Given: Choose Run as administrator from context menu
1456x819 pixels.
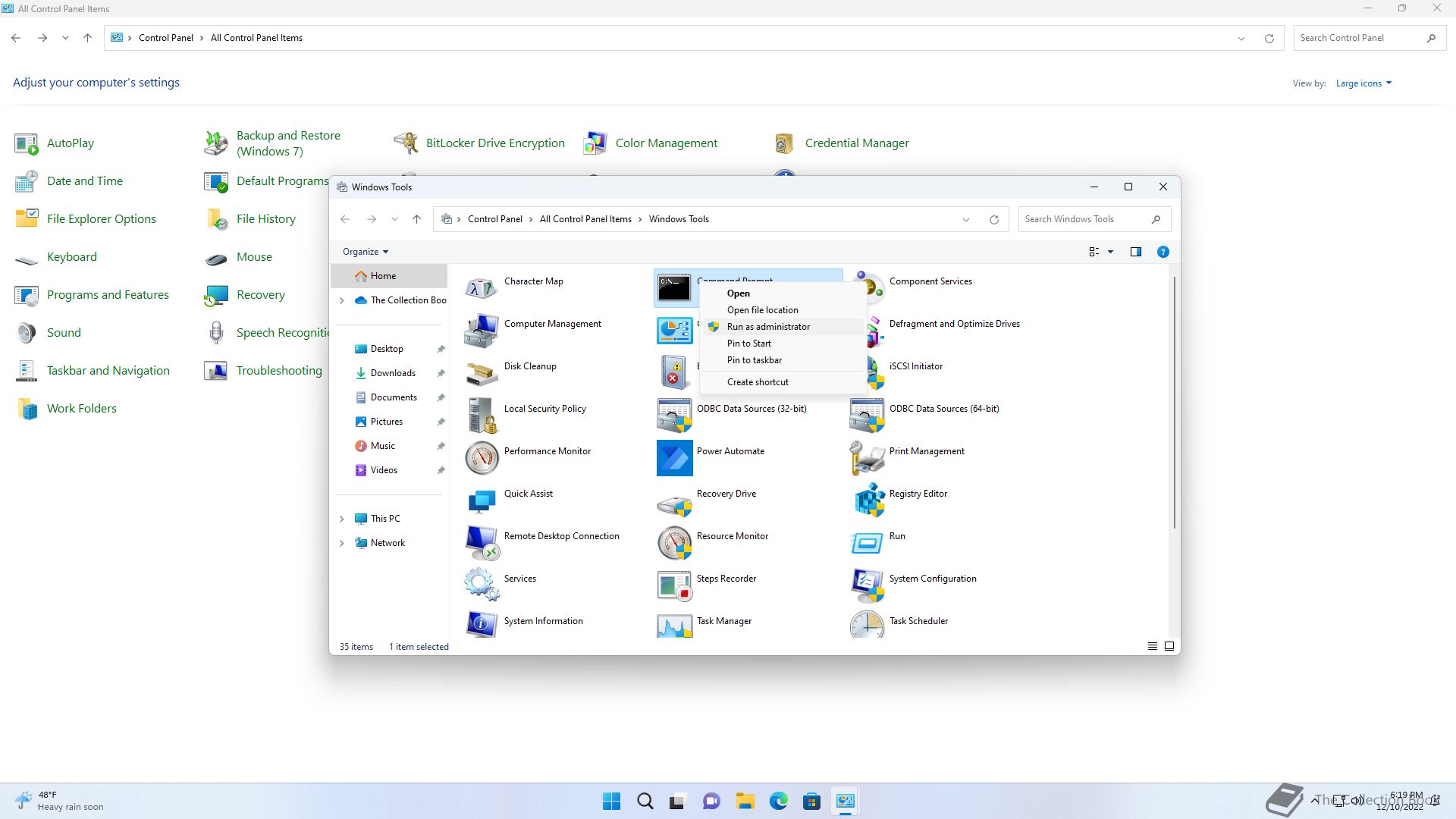Looking at the screenshot, I should tap(768, 327).
